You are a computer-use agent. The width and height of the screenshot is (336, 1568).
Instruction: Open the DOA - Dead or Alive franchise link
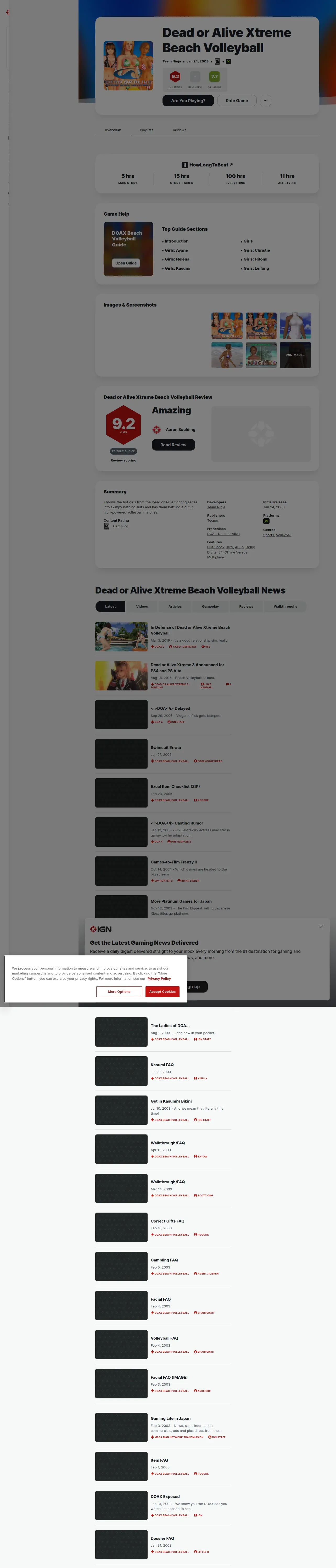click(x=223, y=534)
